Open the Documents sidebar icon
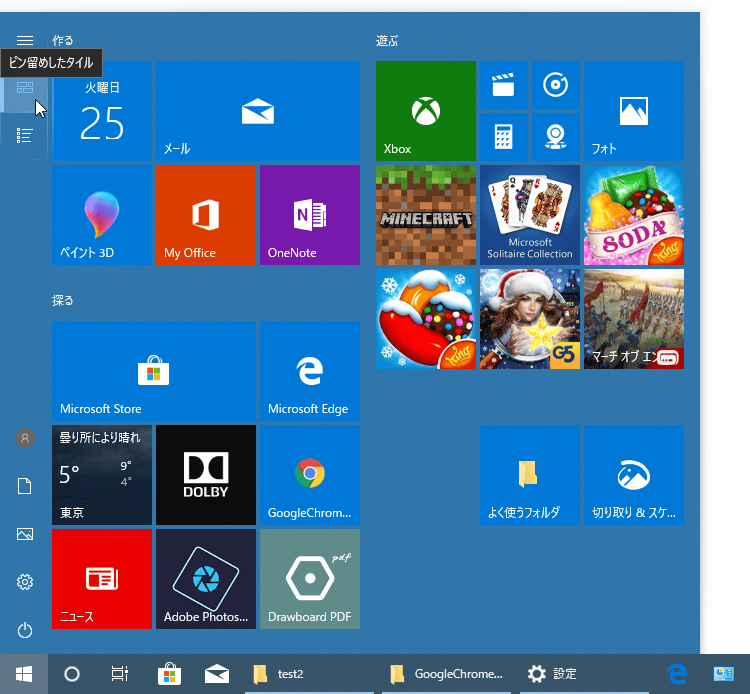Viewport: 750px width, 694px height. (24, 486)
